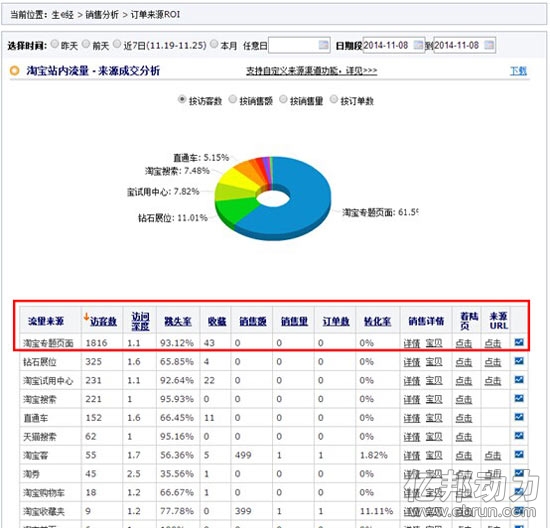Select 按销售额 chart option
Viewport: 550px width, 528px height.
tap(233, 99)
